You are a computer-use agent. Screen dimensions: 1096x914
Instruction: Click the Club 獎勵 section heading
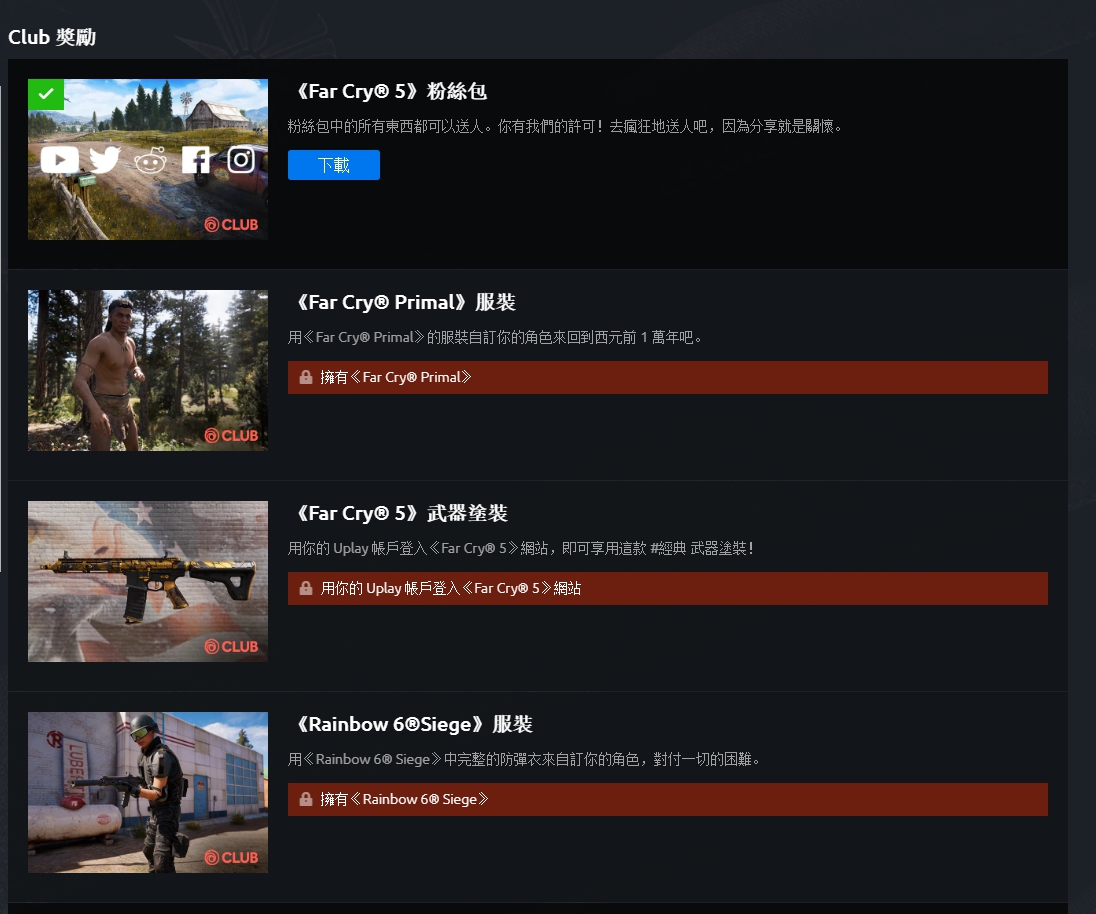tap(52, 37)
